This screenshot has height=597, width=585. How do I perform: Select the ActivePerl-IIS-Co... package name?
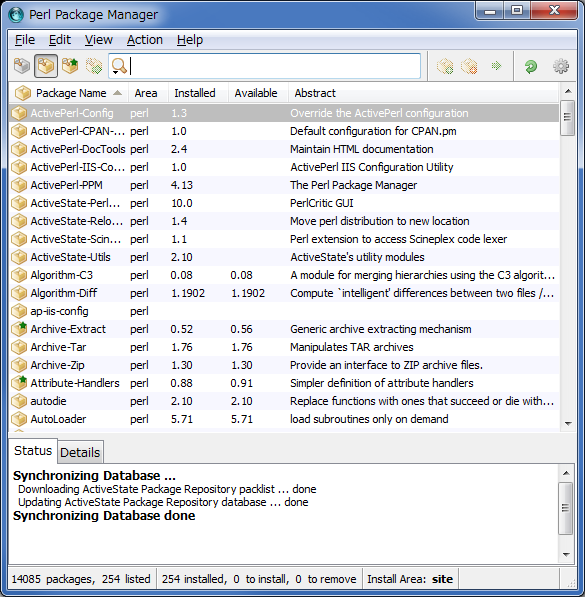coord(77,167)
